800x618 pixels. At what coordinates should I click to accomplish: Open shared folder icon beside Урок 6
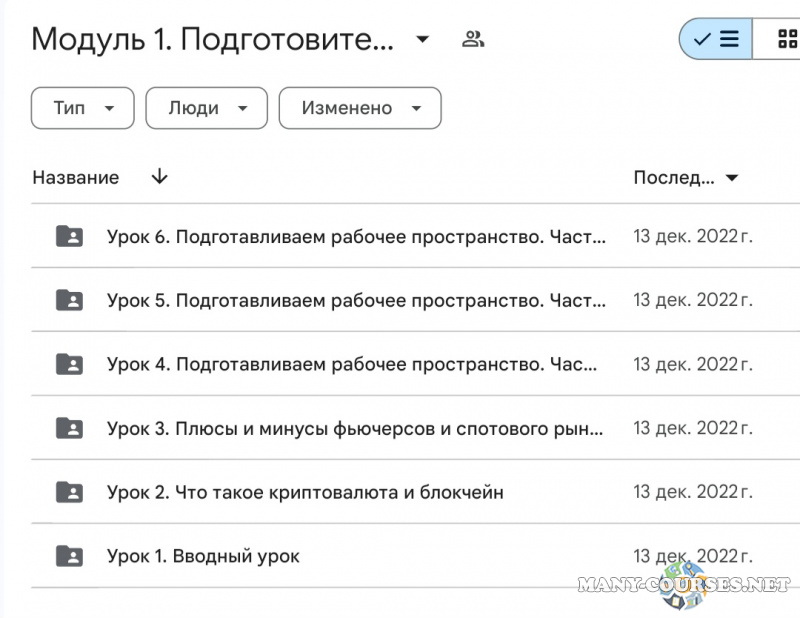tap(68, 236)
